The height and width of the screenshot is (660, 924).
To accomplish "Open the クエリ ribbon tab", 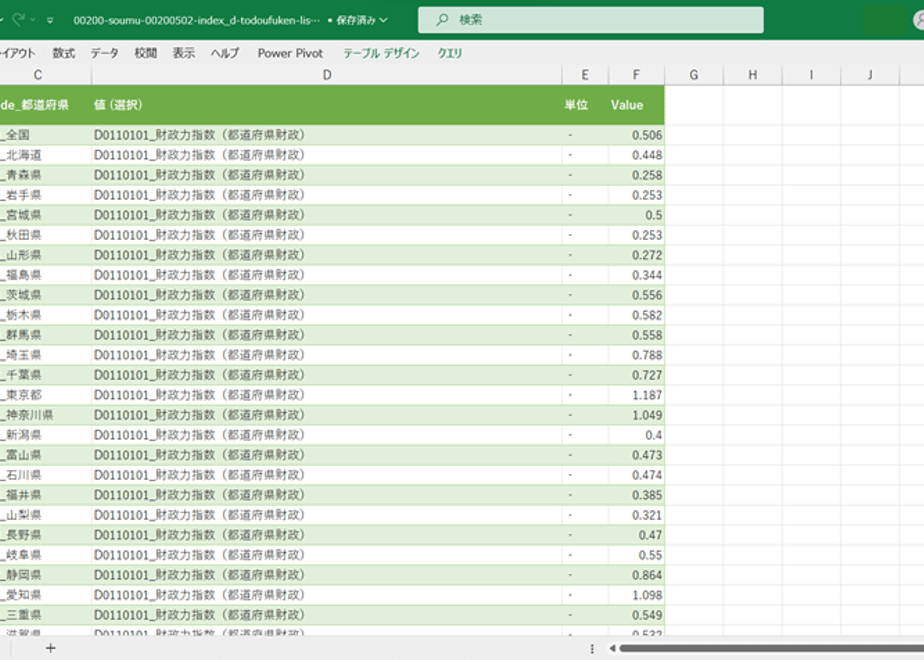I will (450, 53).
